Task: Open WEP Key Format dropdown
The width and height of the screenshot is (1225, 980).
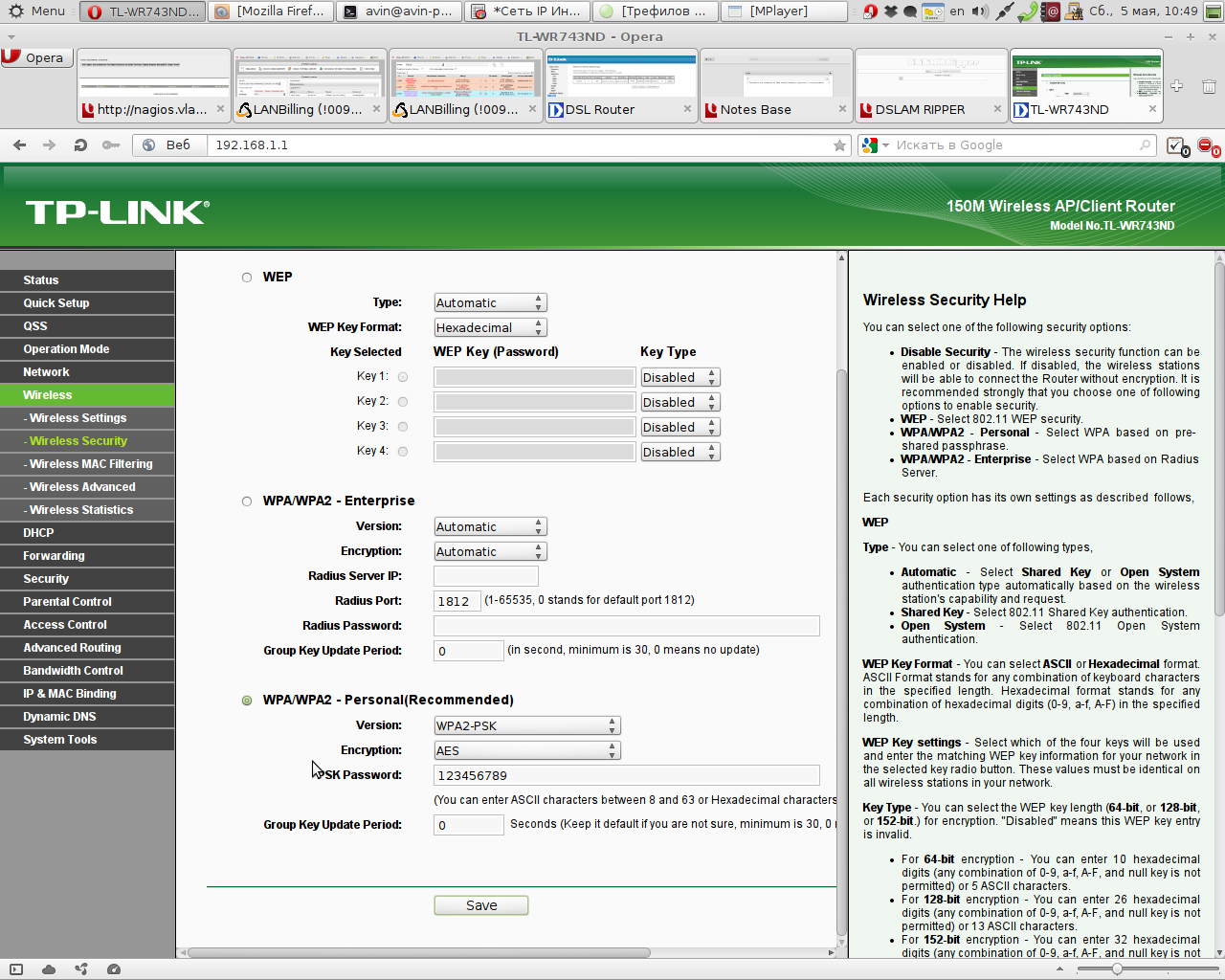Action: (x=490, y=327)
